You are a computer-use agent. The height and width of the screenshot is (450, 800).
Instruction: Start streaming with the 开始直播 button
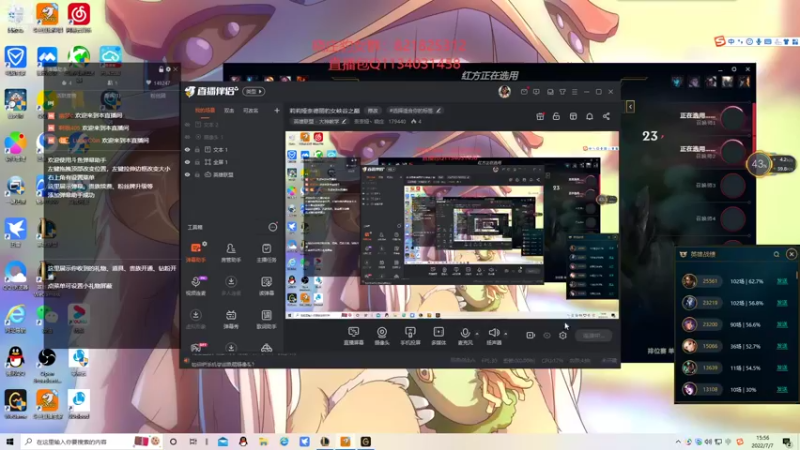tap(593, 335)
